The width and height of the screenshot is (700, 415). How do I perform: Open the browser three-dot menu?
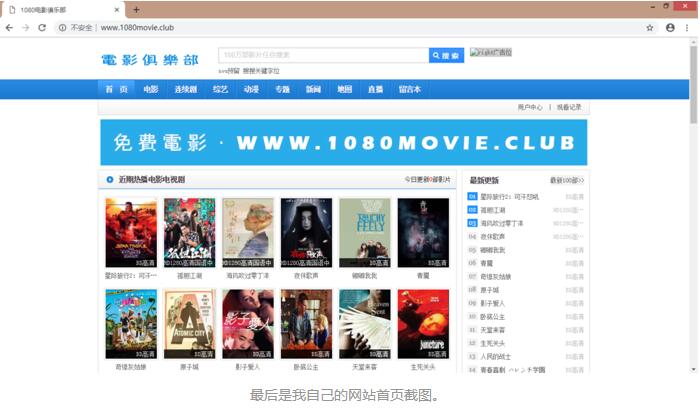pyautogui.click(x=689, y=28)
